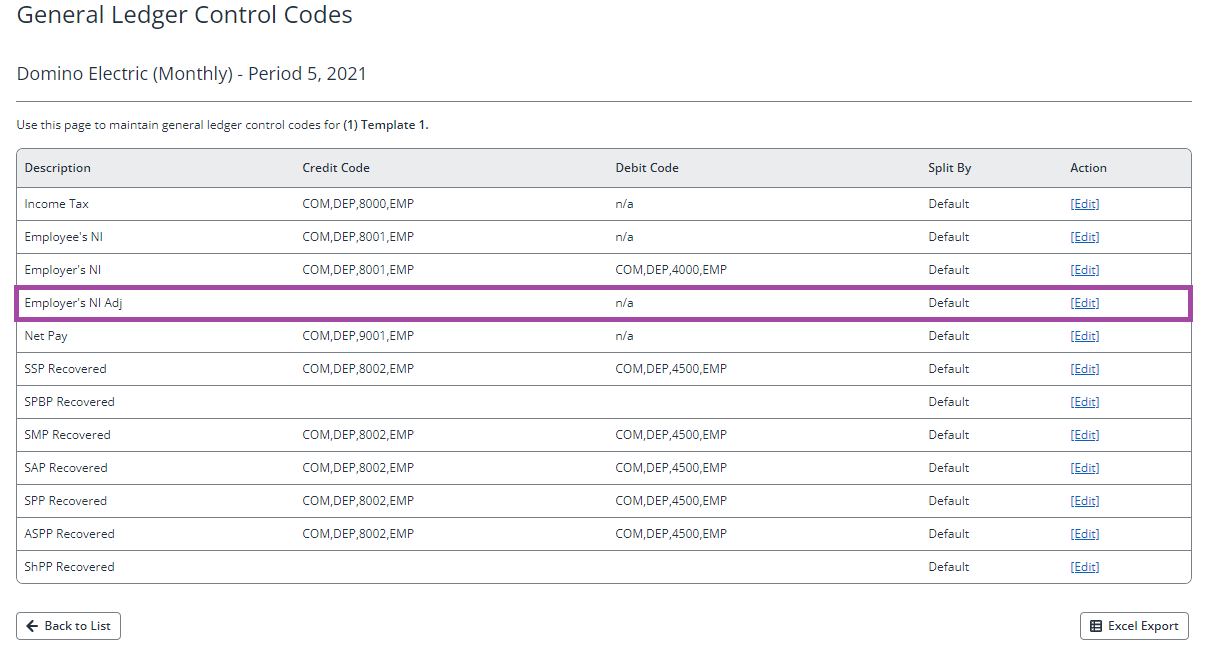
Task: Click the Excel Export button
Action: (1134, 625)
